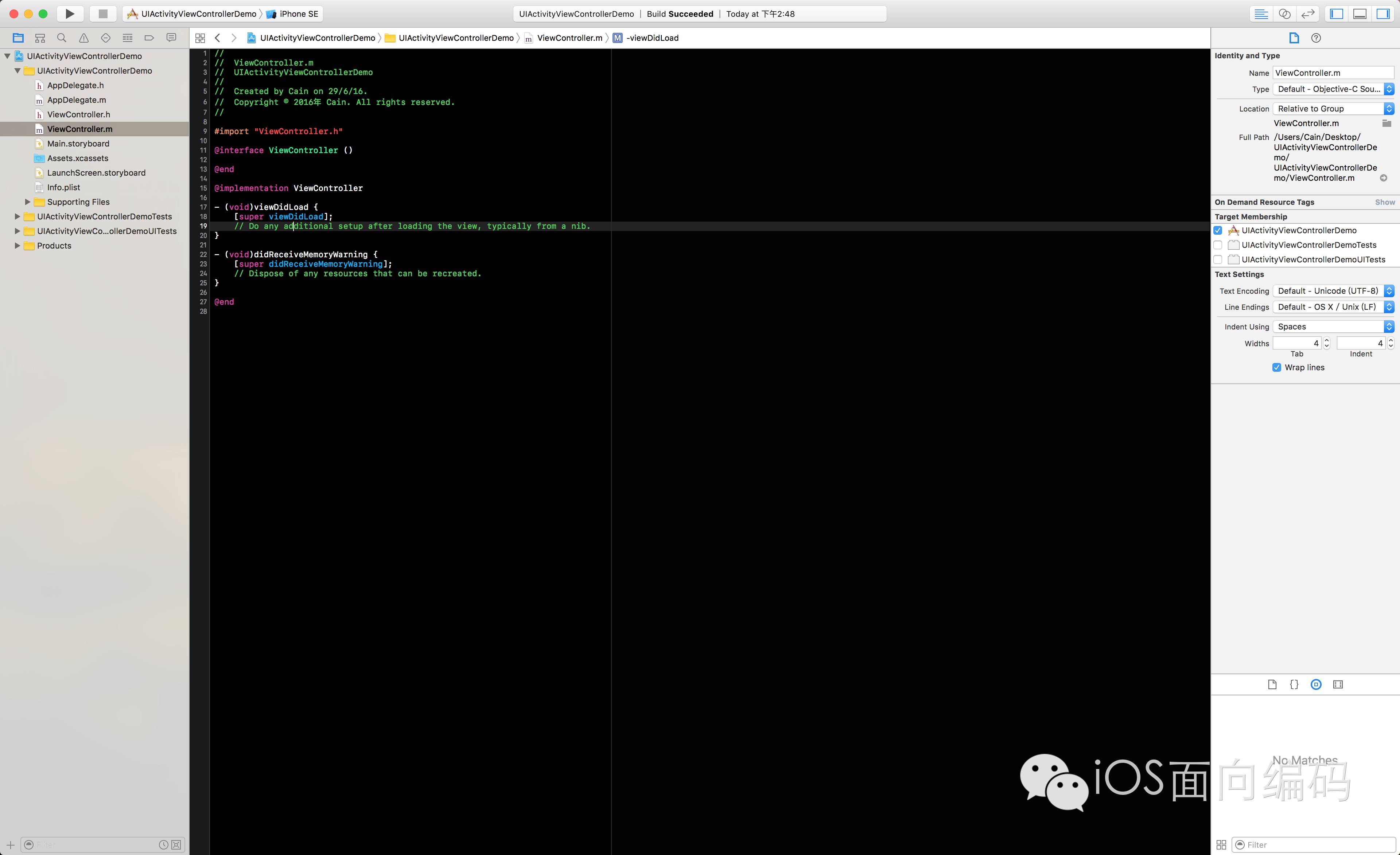Uncheck the UIActivityViewControllerDemo target membership checkbox
This screenshot has width=1400, height=855.
click(x=1218, y=231)
